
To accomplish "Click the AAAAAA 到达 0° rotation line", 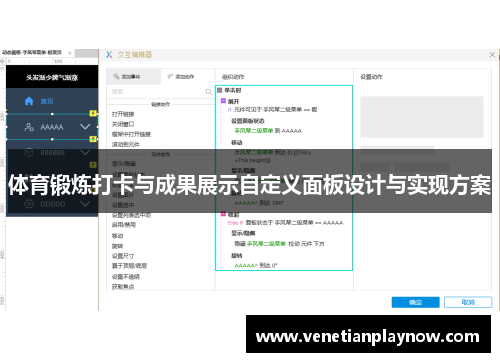I will (256, 265).
